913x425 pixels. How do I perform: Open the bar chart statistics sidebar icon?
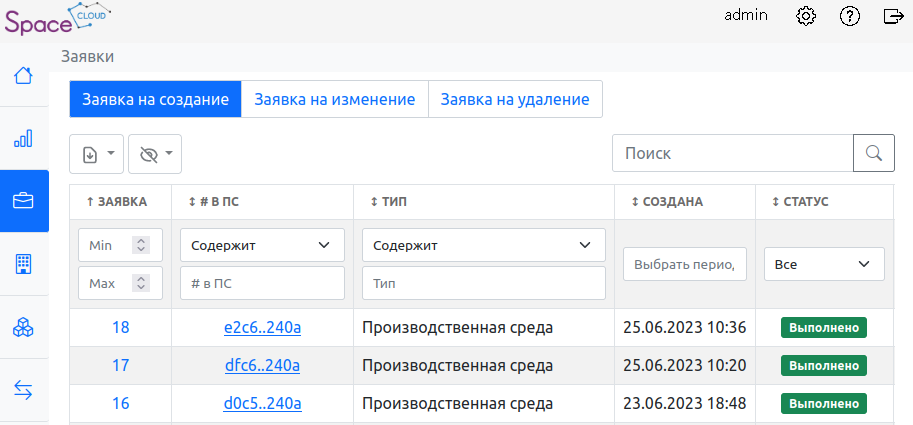click(23, 138)
